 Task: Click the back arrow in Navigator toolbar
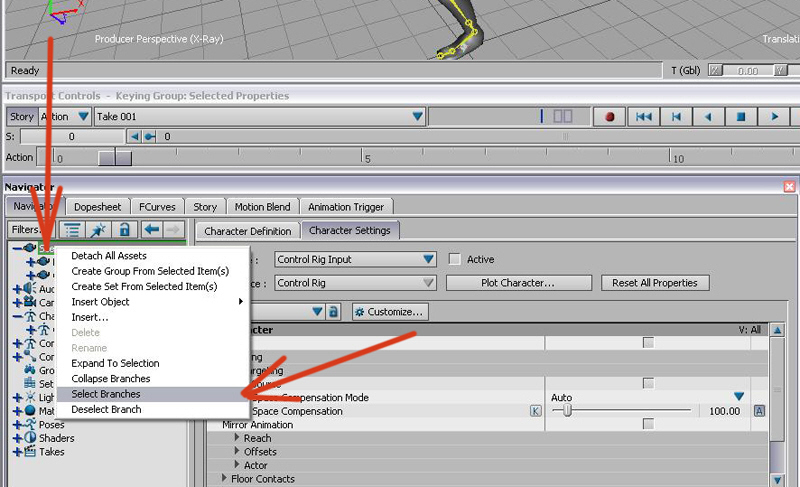151,230
